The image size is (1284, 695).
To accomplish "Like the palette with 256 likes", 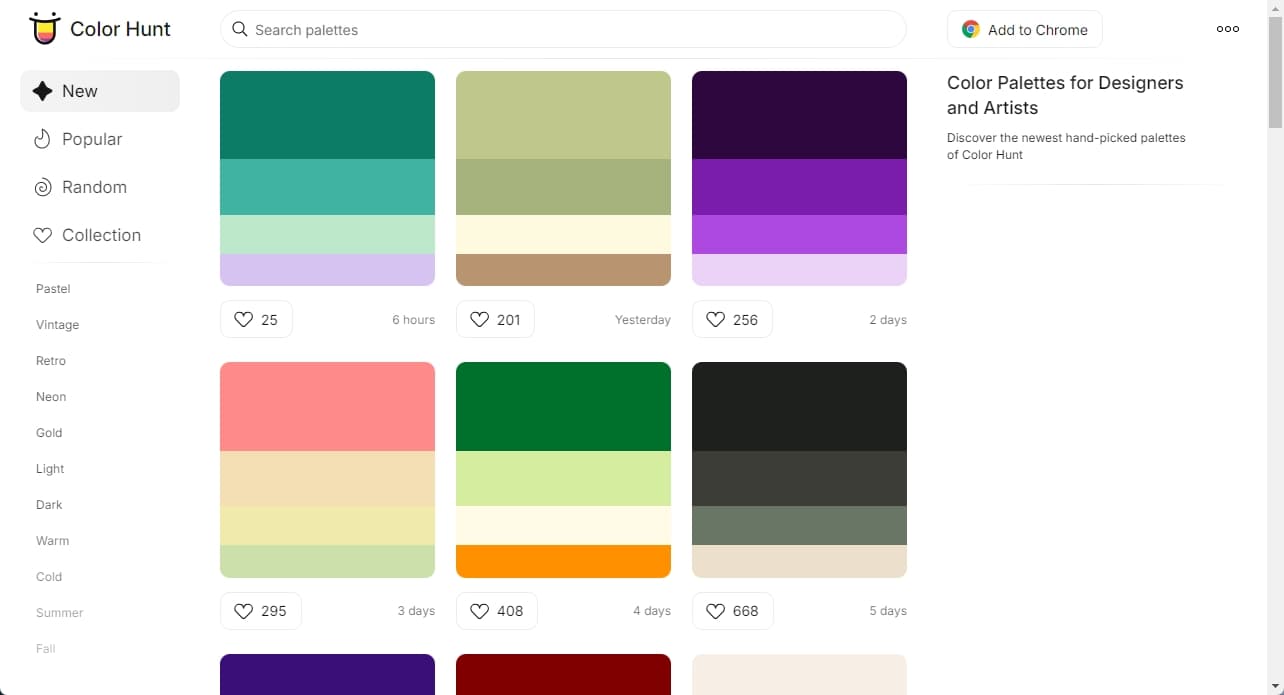I will pyautogui.click(x=732, y=320).
